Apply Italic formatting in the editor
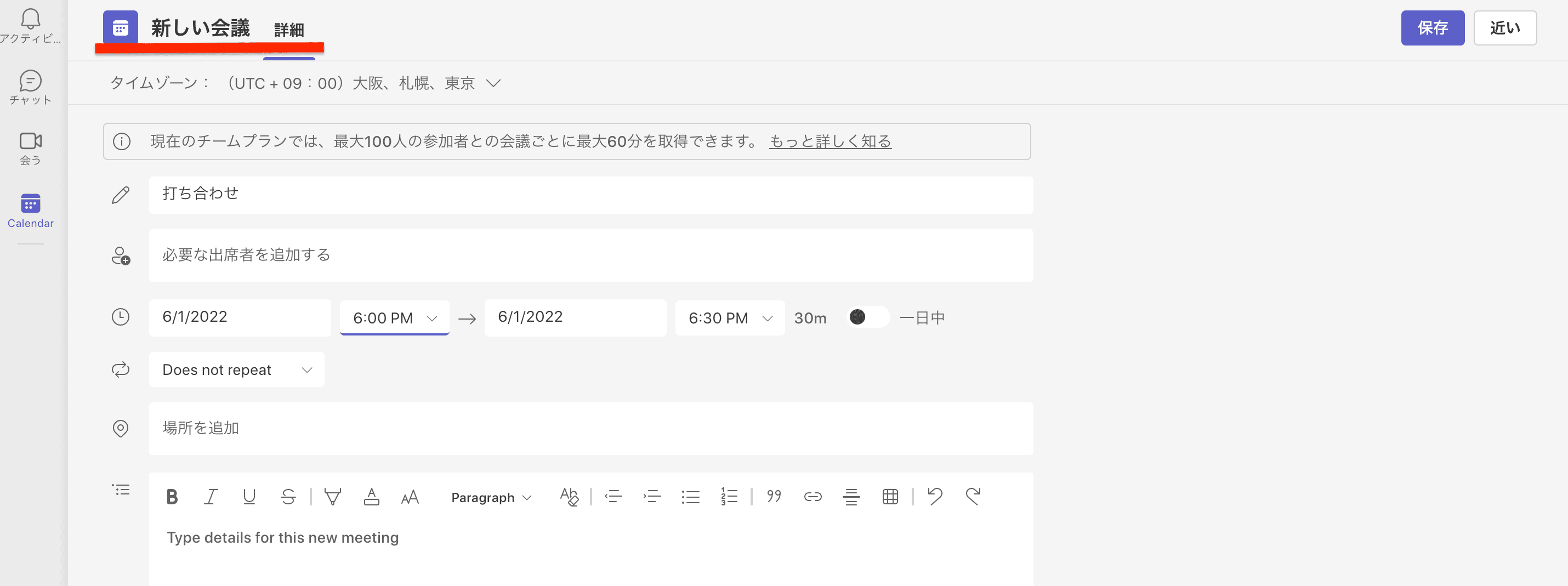The height and width of the screenshot is (586, 1568). point(211,497)
